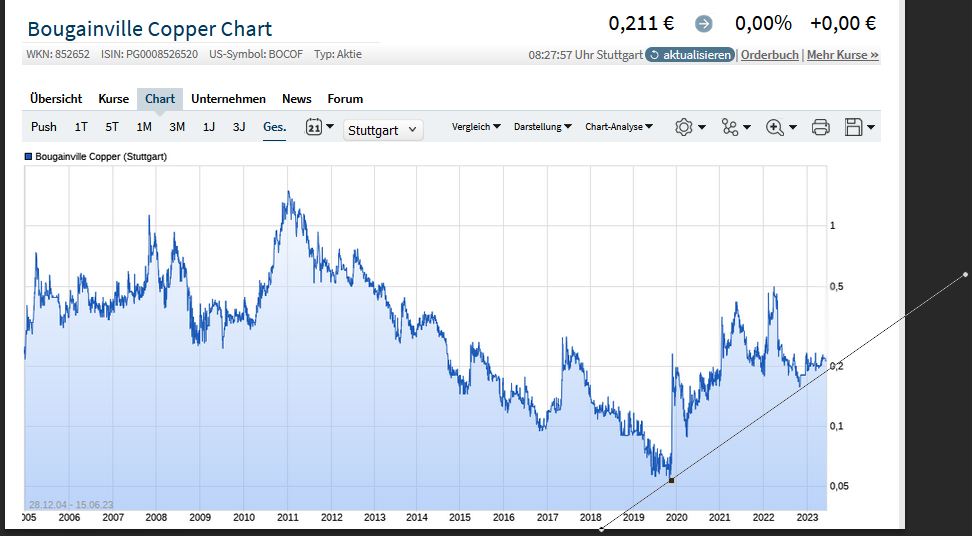This screenshot has height=536, width=972.
Task: Open the Orderbuch link
Action: tap(770, 55)
